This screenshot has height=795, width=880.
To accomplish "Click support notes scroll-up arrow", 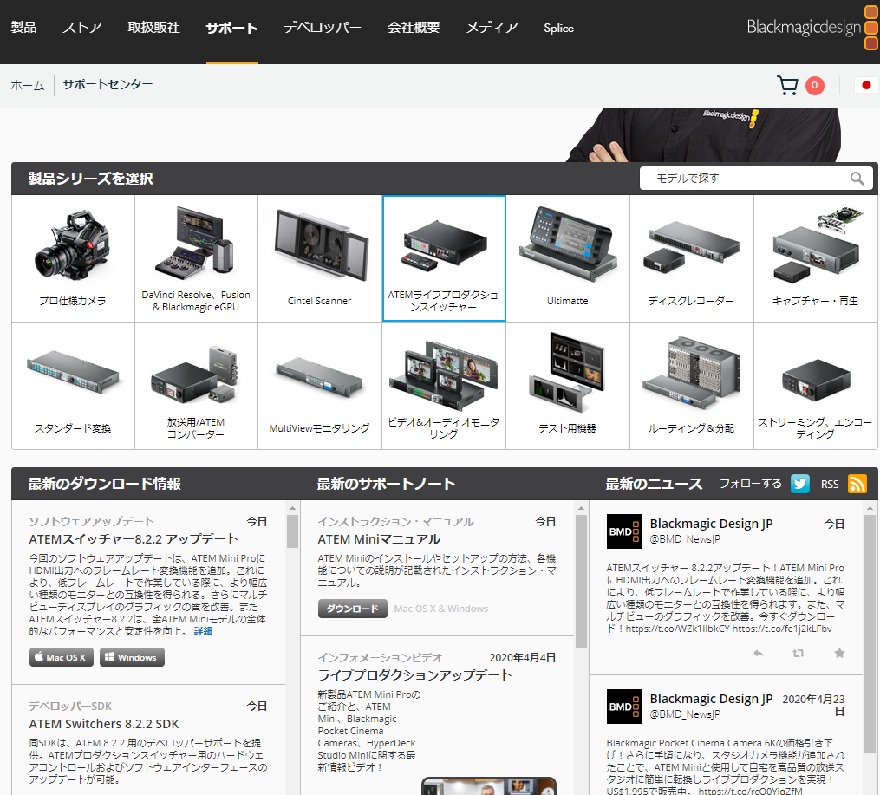I will coord(581,508).
